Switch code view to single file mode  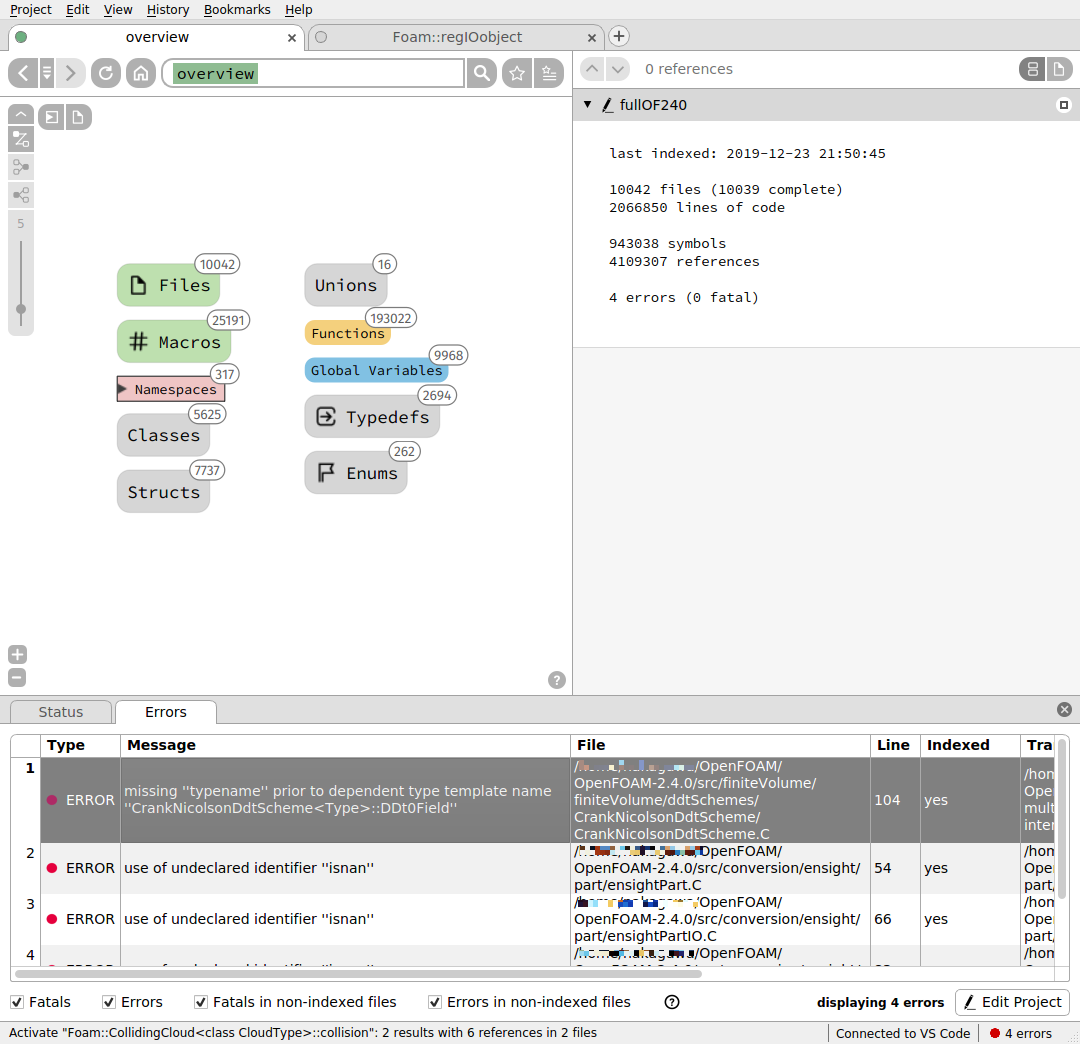coord(1059,69)
